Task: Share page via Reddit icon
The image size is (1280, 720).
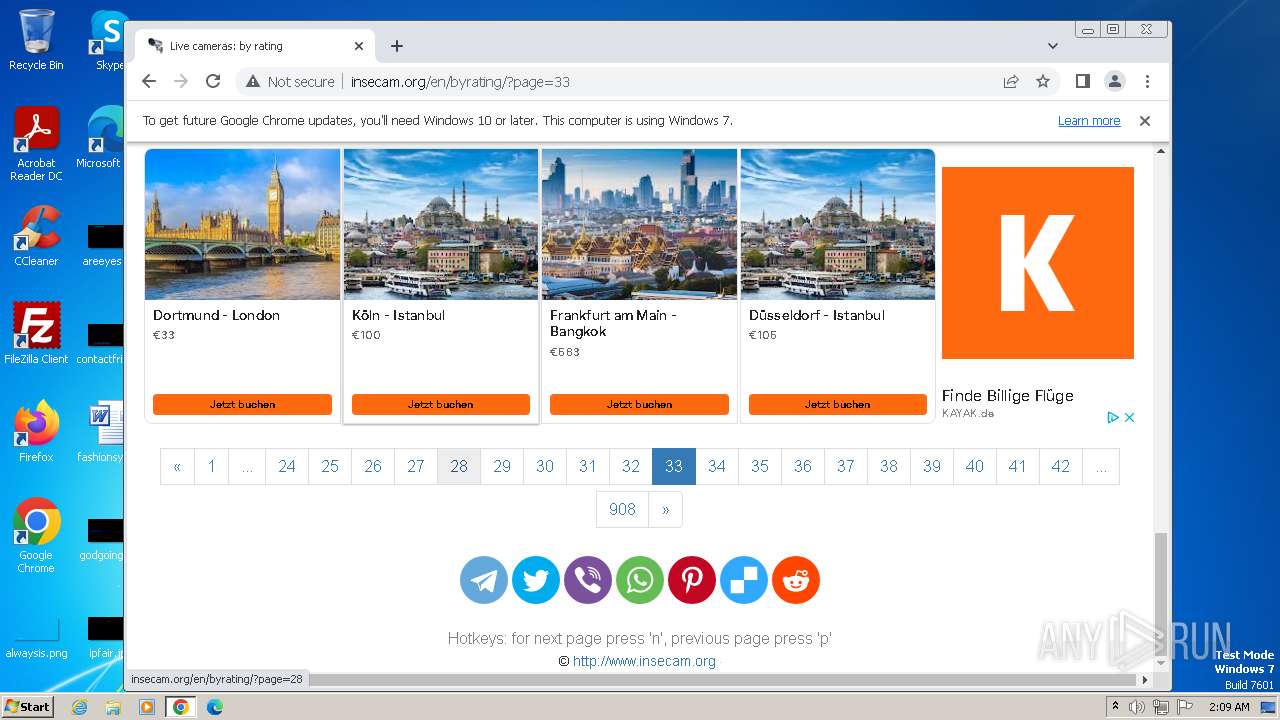Action: [796, 580]
